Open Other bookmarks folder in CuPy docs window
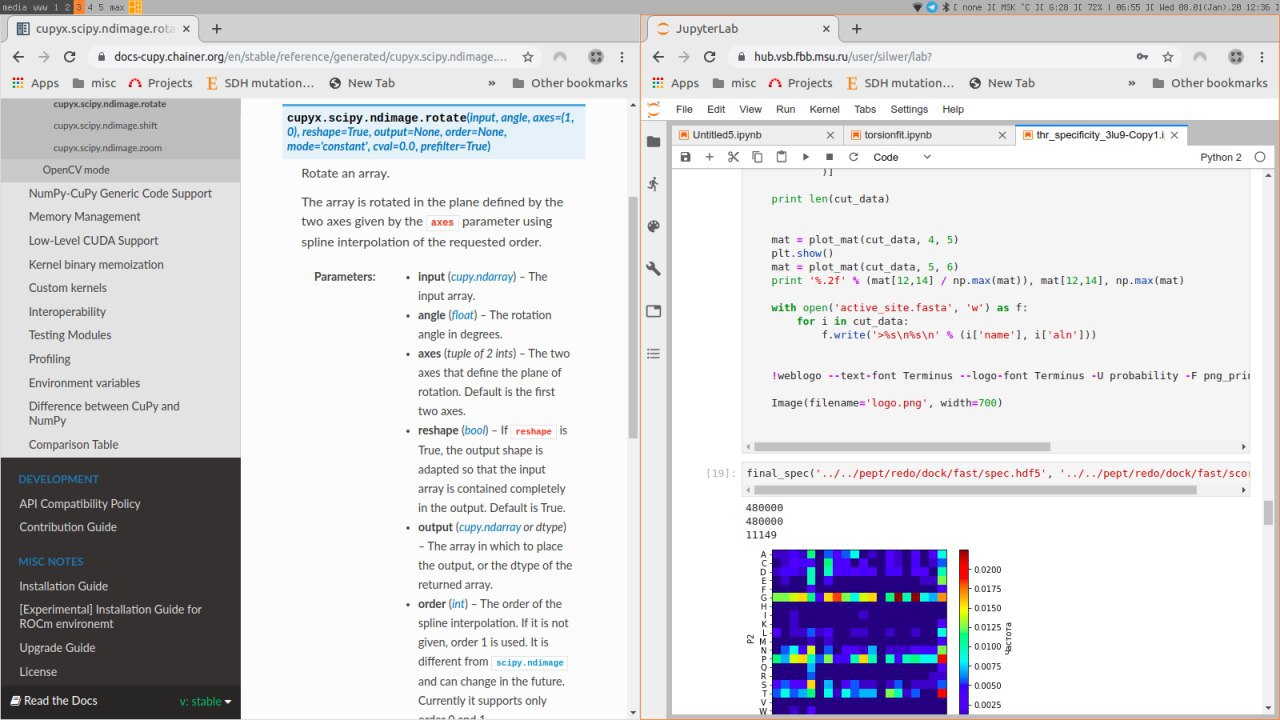Viewport: 1280px width, 720px height. click(569, 83)
